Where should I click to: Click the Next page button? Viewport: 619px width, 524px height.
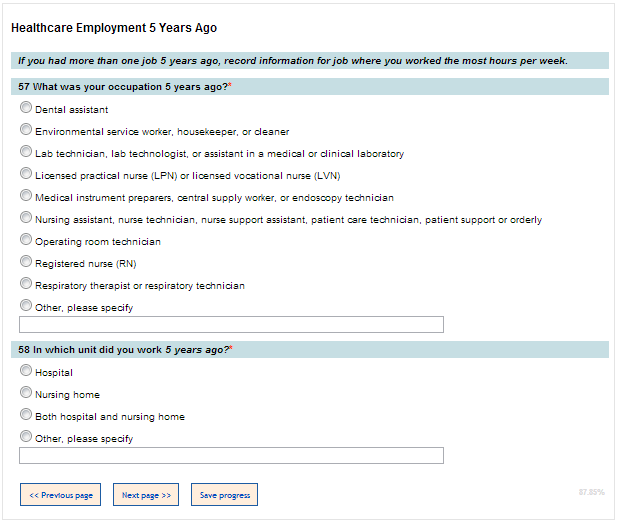tap(146, 495)
